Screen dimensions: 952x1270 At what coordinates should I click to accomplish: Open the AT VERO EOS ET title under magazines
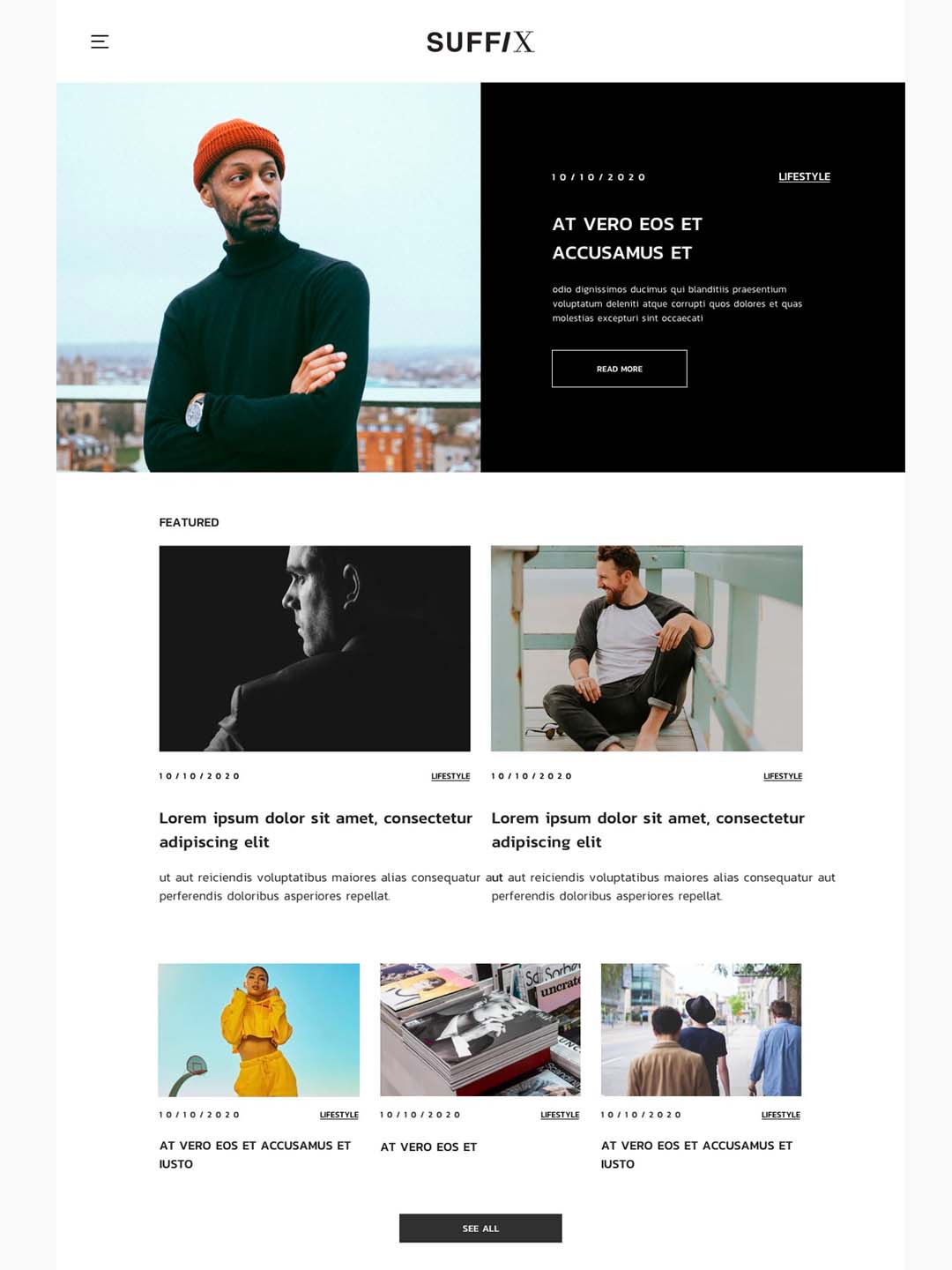pos(428,1147)
